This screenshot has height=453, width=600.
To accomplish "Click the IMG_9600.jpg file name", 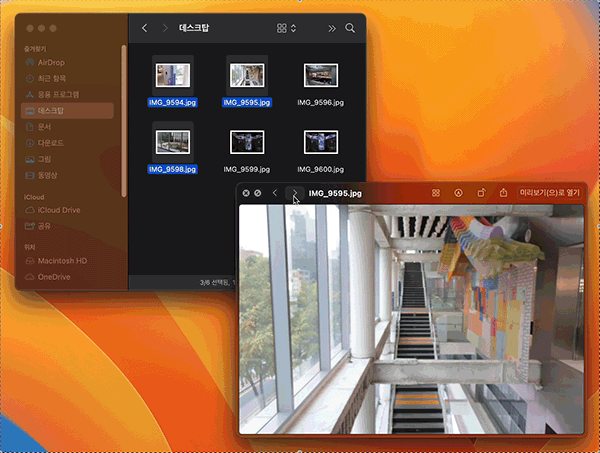I will (x=321, y=169).
